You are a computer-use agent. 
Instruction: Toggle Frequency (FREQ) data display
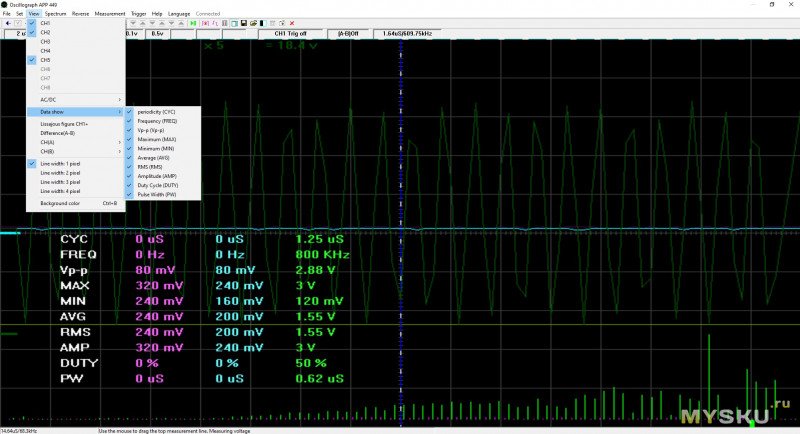click(x=155, y=121)
